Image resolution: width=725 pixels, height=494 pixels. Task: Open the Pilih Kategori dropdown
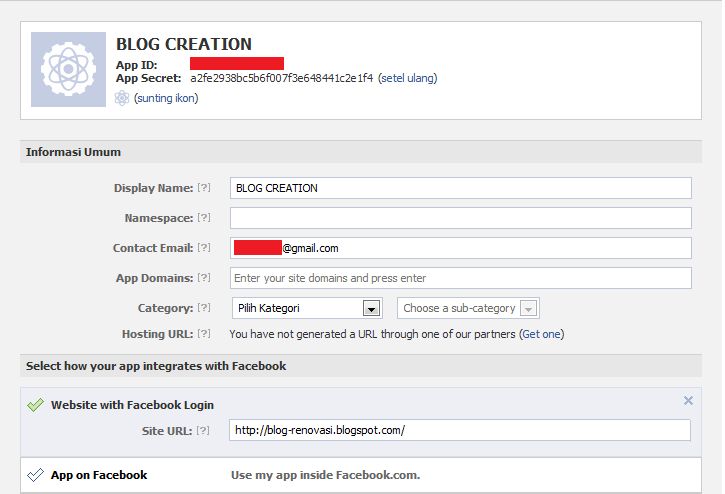coord(307,308)
